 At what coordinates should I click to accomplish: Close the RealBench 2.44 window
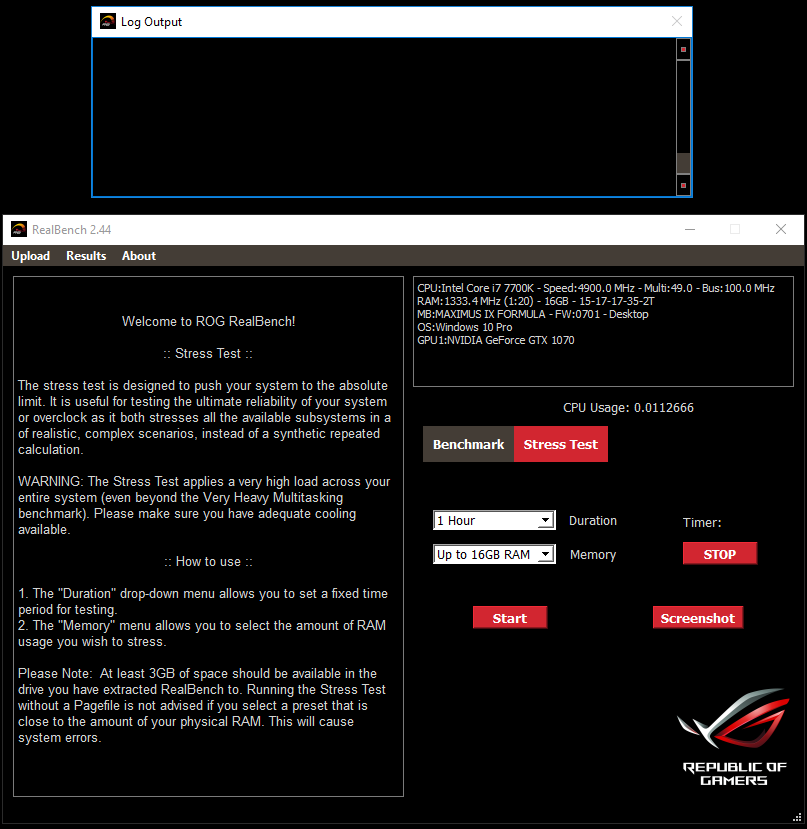tap(781, 229)
